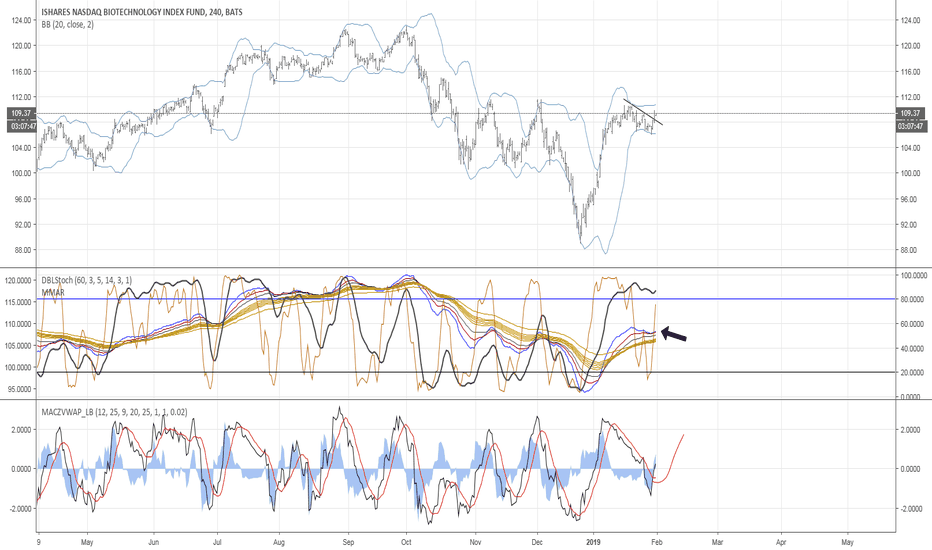Viewport: 932px width, 550px height.
Task: Click the 124.00 label on right price axis
Action: coord(911,21)
